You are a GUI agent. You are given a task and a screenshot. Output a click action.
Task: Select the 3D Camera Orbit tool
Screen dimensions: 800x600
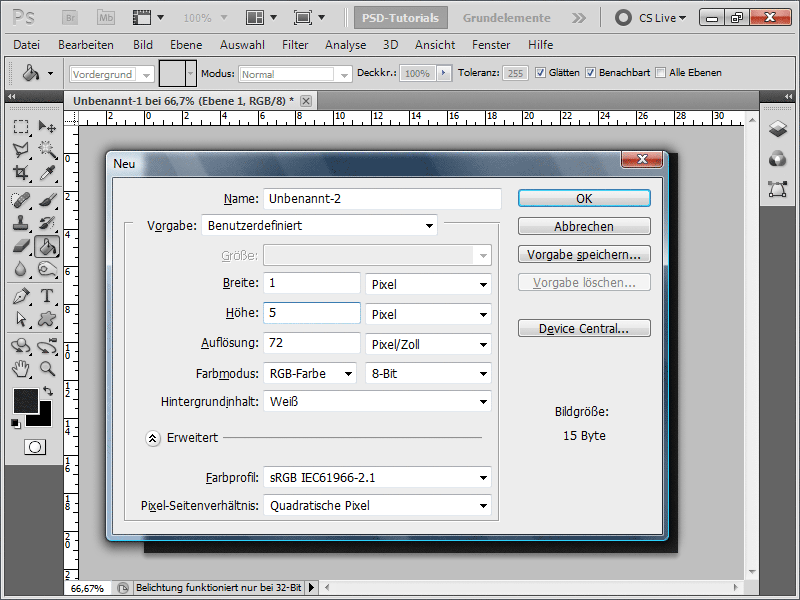point(47,346)
